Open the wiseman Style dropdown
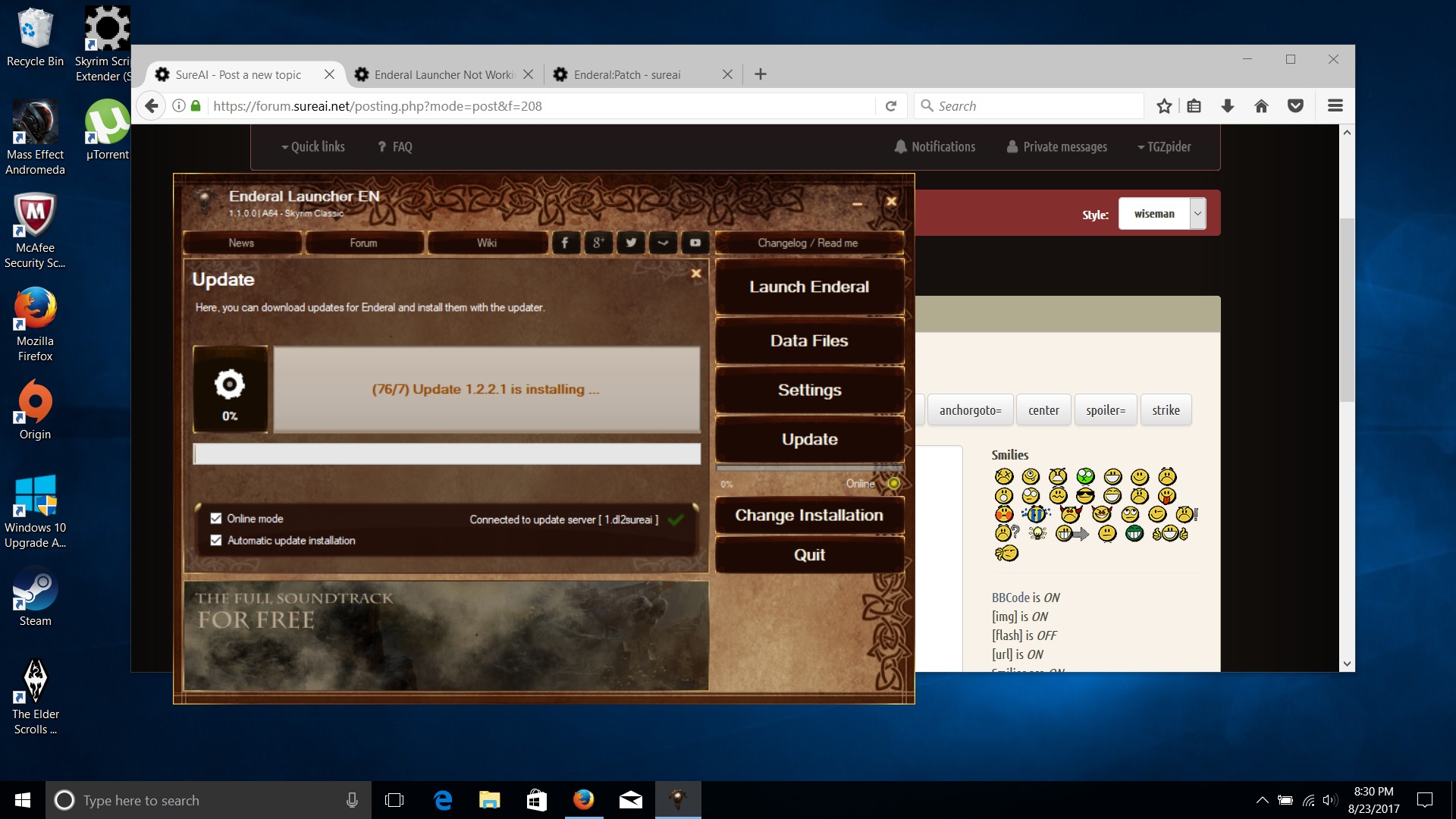The height and width of the screenshot is (819, 1456). (x=1197, y=214)
